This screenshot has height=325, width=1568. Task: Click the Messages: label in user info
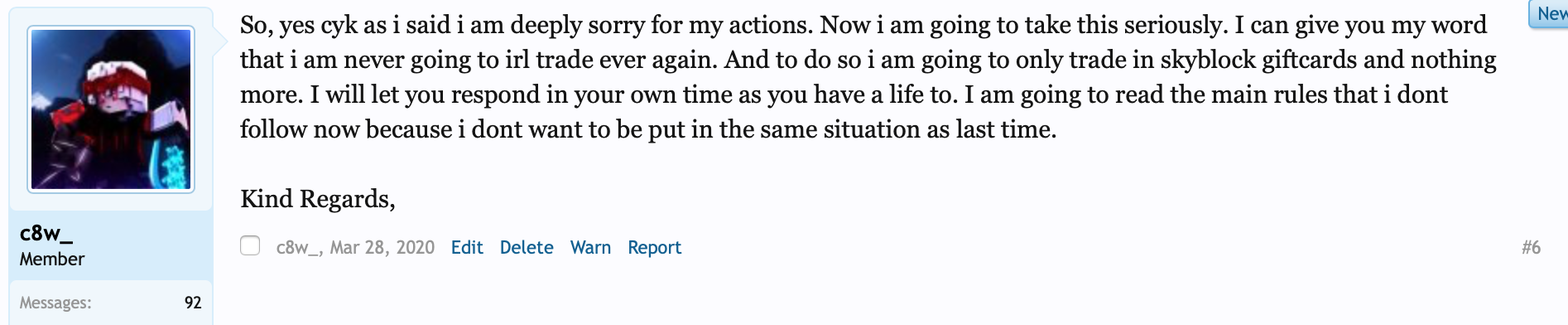[55, 303]
